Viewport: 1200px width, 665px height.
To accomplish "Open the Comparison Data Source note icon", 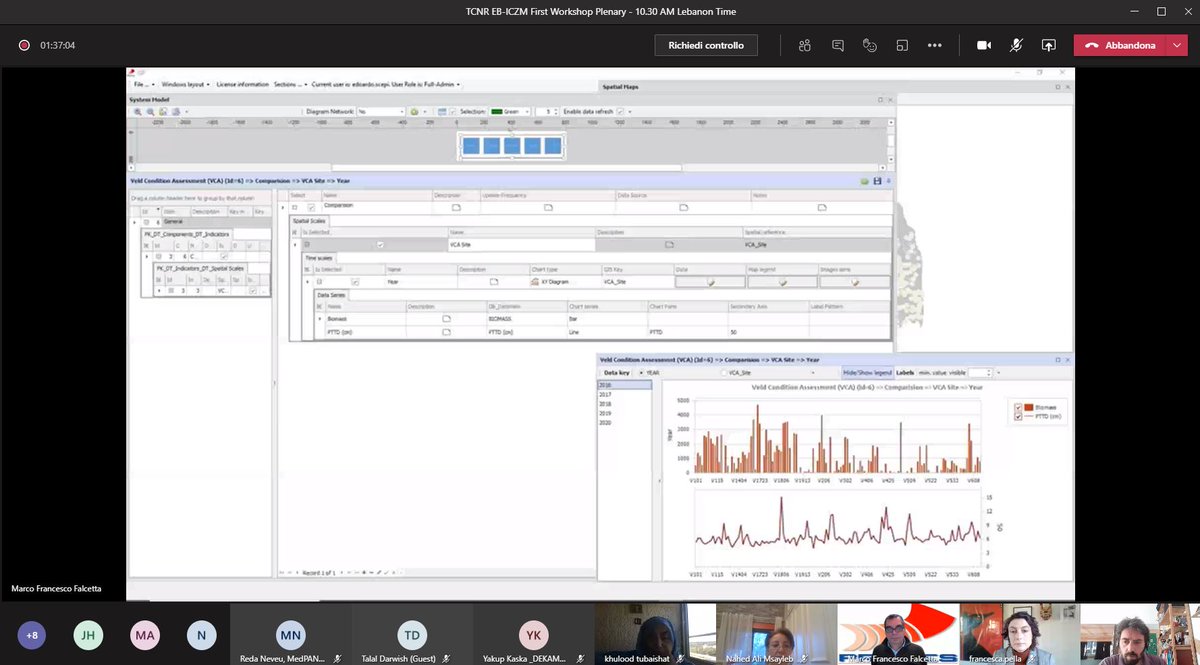I will (684, 207).
